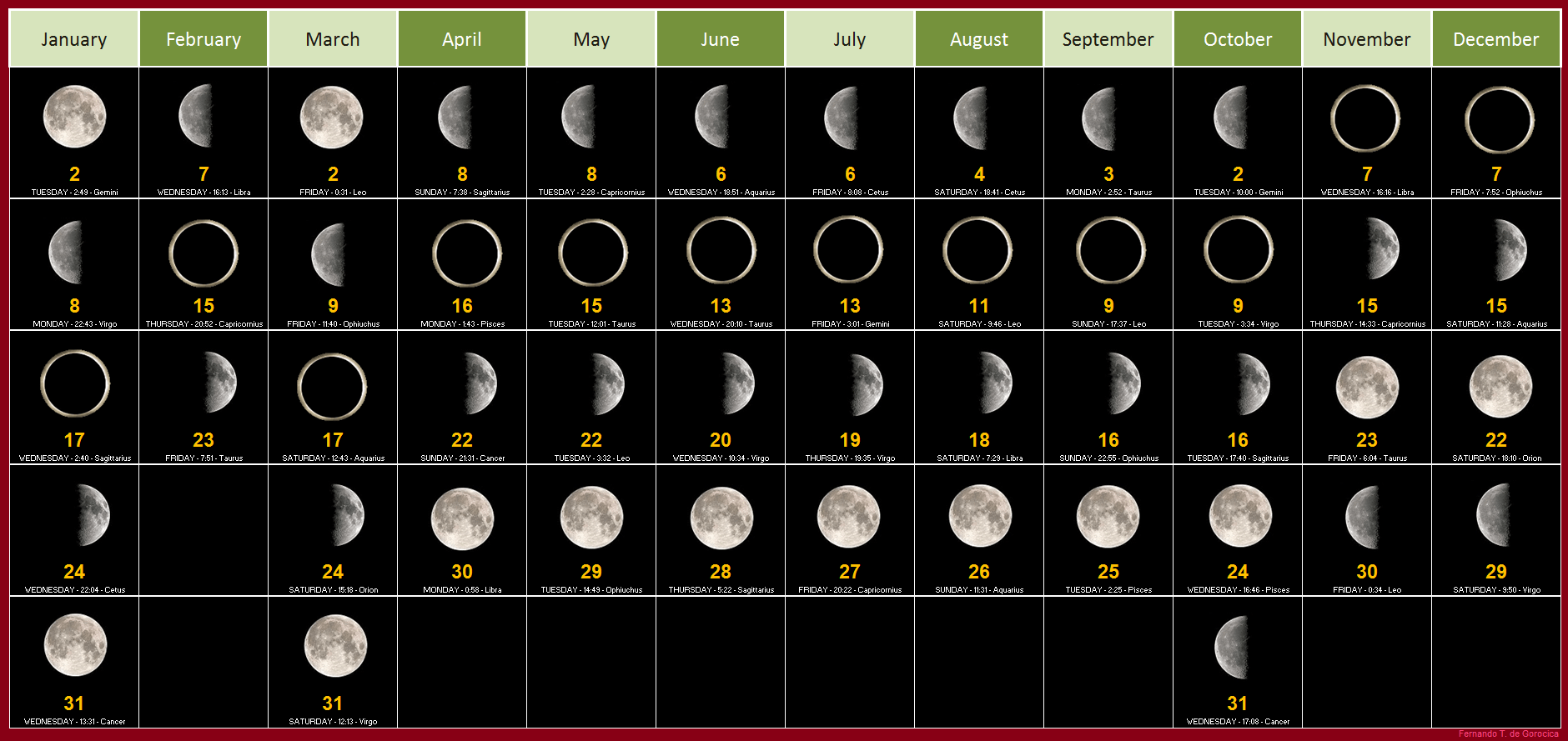
Task: Select the Wednesday 16:46 Pisces caption in October
Action: tap(1238, 590)
